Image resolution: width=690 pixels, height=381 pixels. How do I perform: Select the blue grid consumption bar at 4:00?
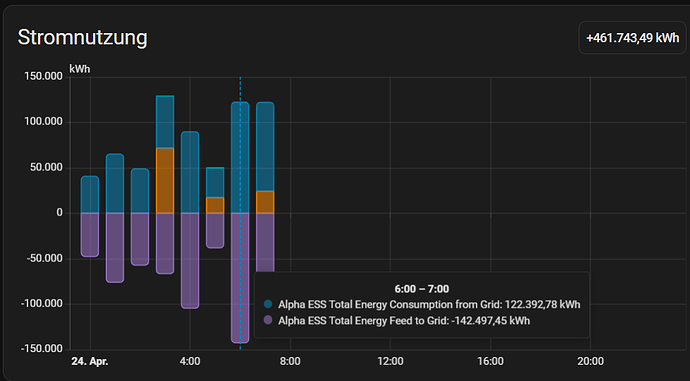pos(190,172)
